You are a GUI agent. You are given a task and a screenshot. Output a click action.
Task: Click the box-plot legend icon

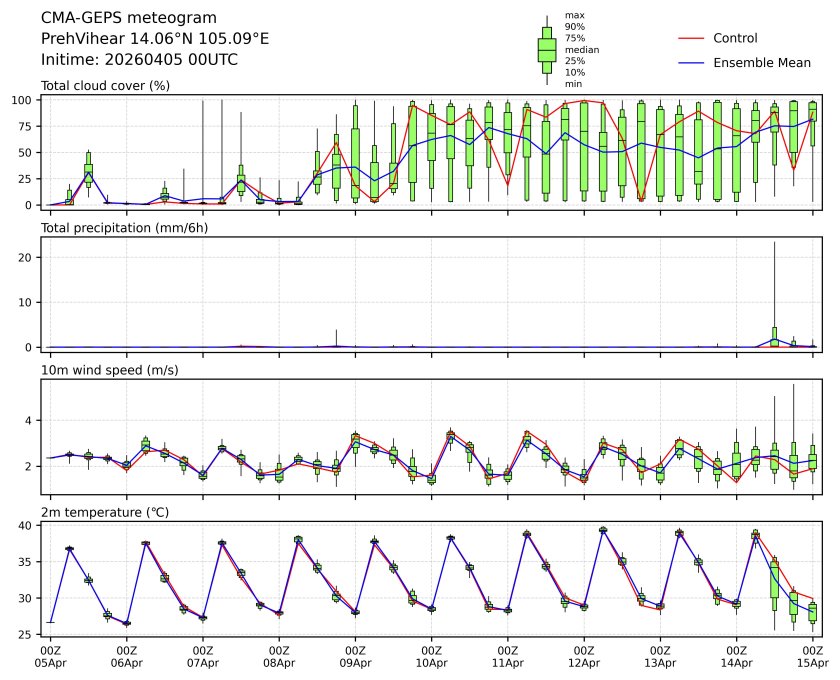pos(546,49)
